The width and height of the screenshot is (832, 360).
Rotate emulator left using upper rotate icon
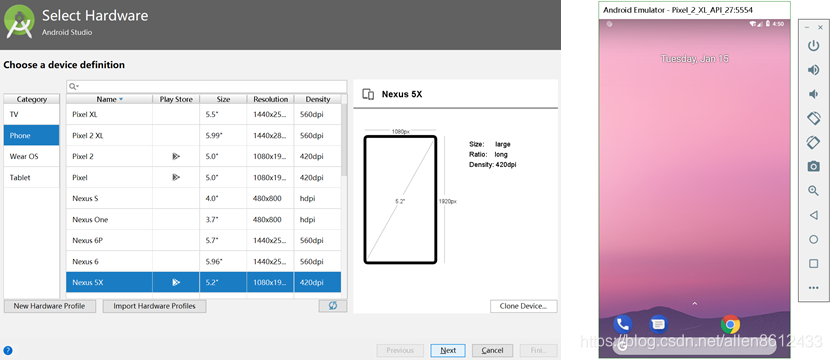tap(813, 118)
